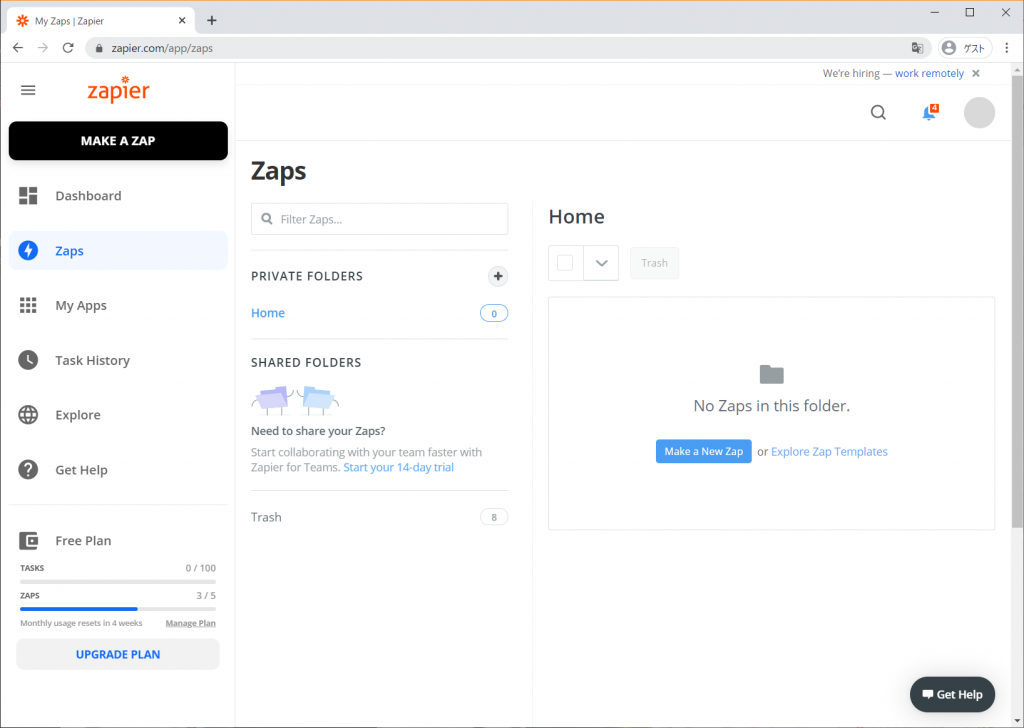Screen dimensions: 1024x728
Task: Open the Manage Plan link
Action: (x=190, y=623)
